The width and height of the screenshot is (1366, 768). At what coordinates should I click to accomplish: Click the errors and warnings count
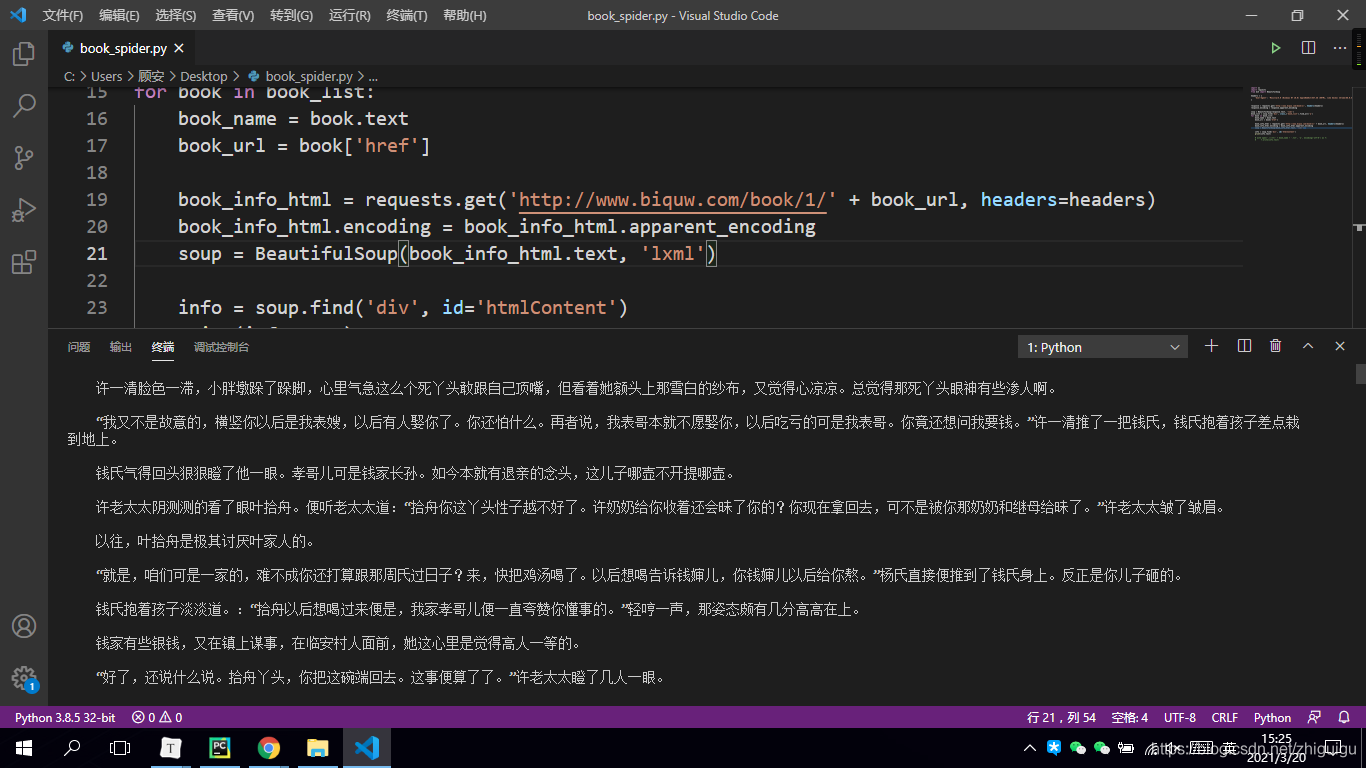pos(157,717)
